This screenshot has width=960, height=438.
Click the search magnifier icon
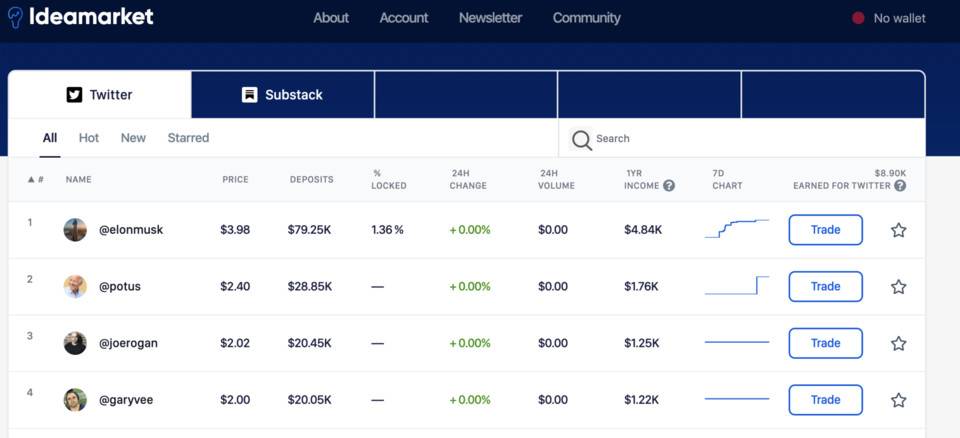[582, 139]
